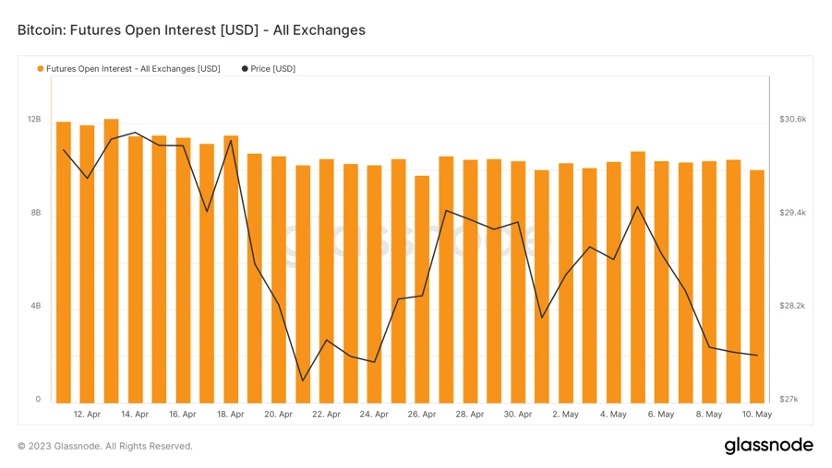Click the orange Futures Open Interest legend dot

41,69
